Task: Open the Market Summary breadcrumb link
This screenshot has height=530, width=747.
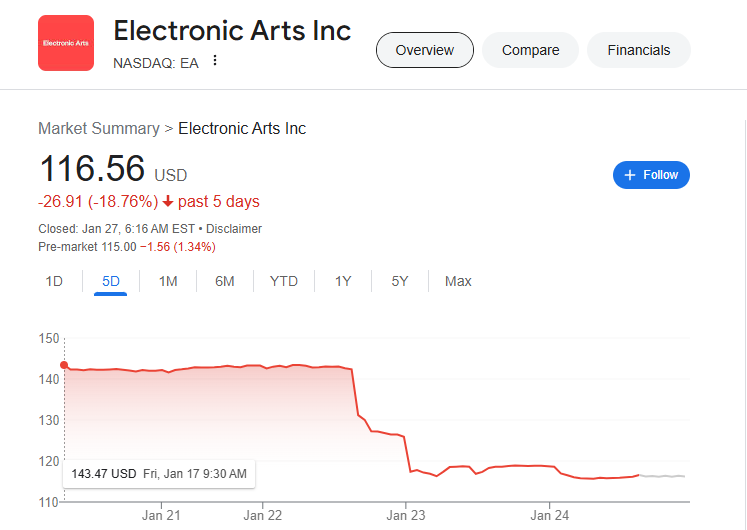Action: pos(99,129)
